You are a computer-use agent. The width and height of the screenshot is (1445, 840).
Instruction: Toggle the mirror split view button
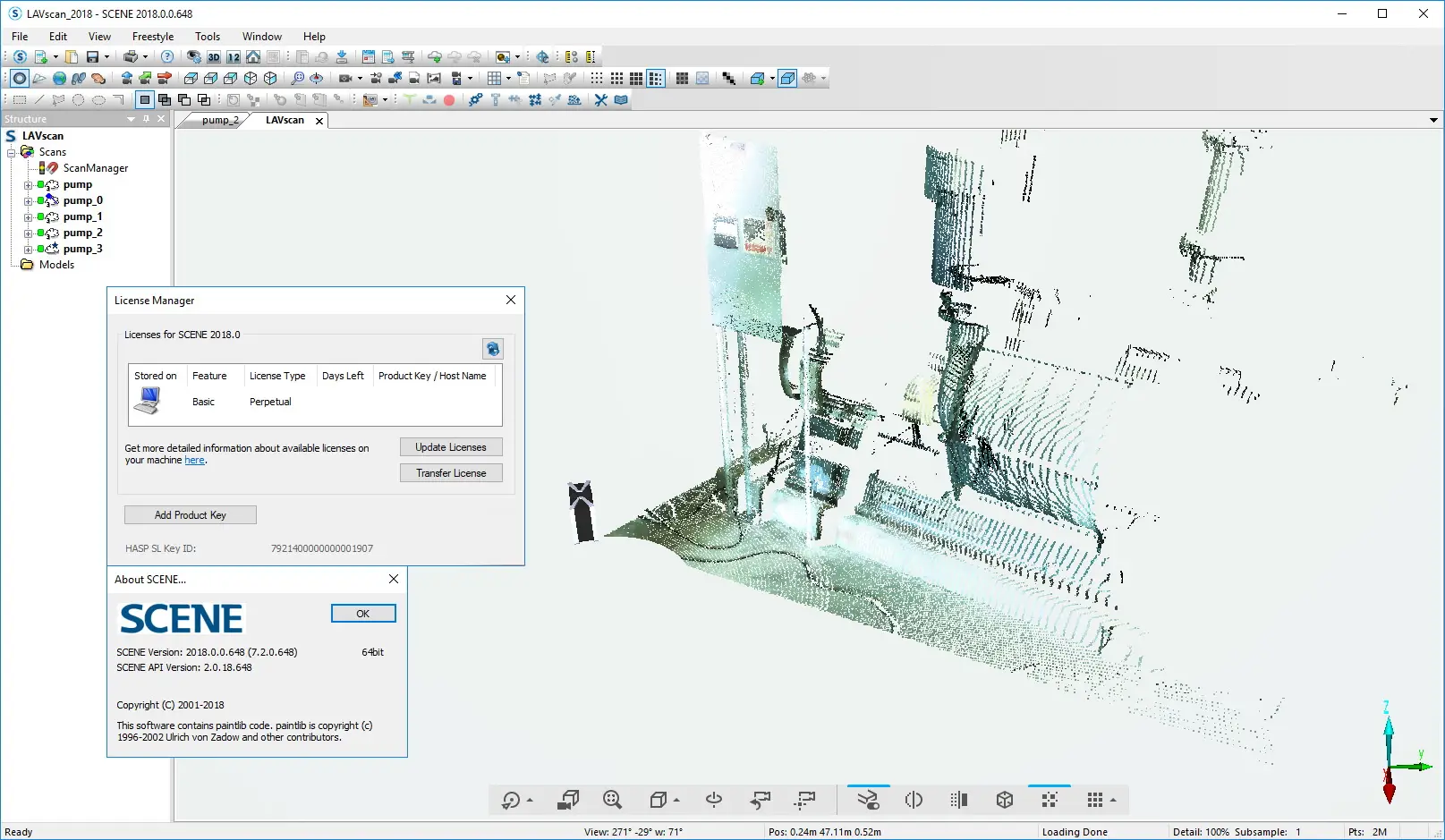coord(914,800)
